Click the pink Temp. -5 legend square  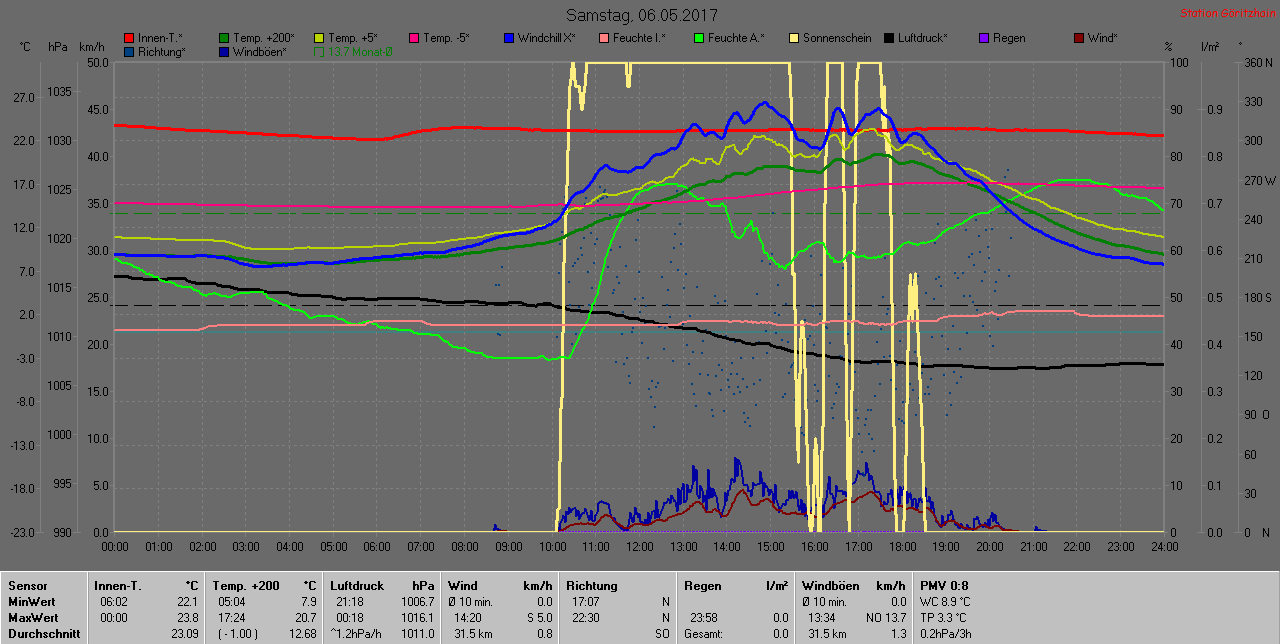[x=414, y=38]
